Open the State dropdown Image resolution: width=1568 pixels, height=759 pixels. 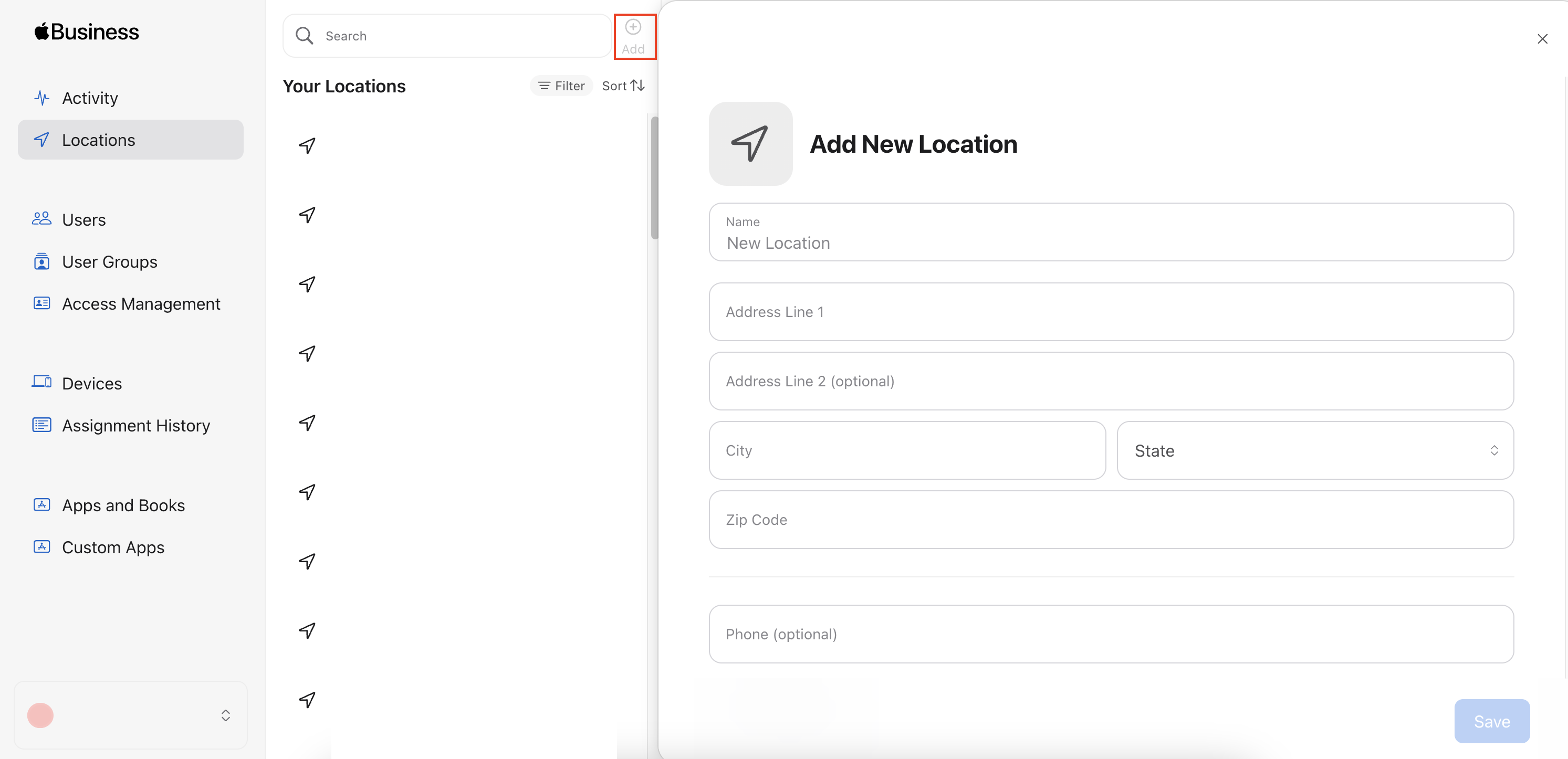[x=1315, y=450]
